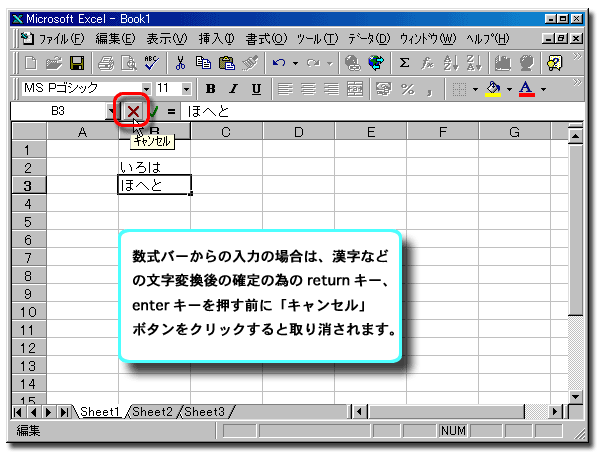Toggle Underline formatting
Screen dimensions: 600x456
click(256, 89)
